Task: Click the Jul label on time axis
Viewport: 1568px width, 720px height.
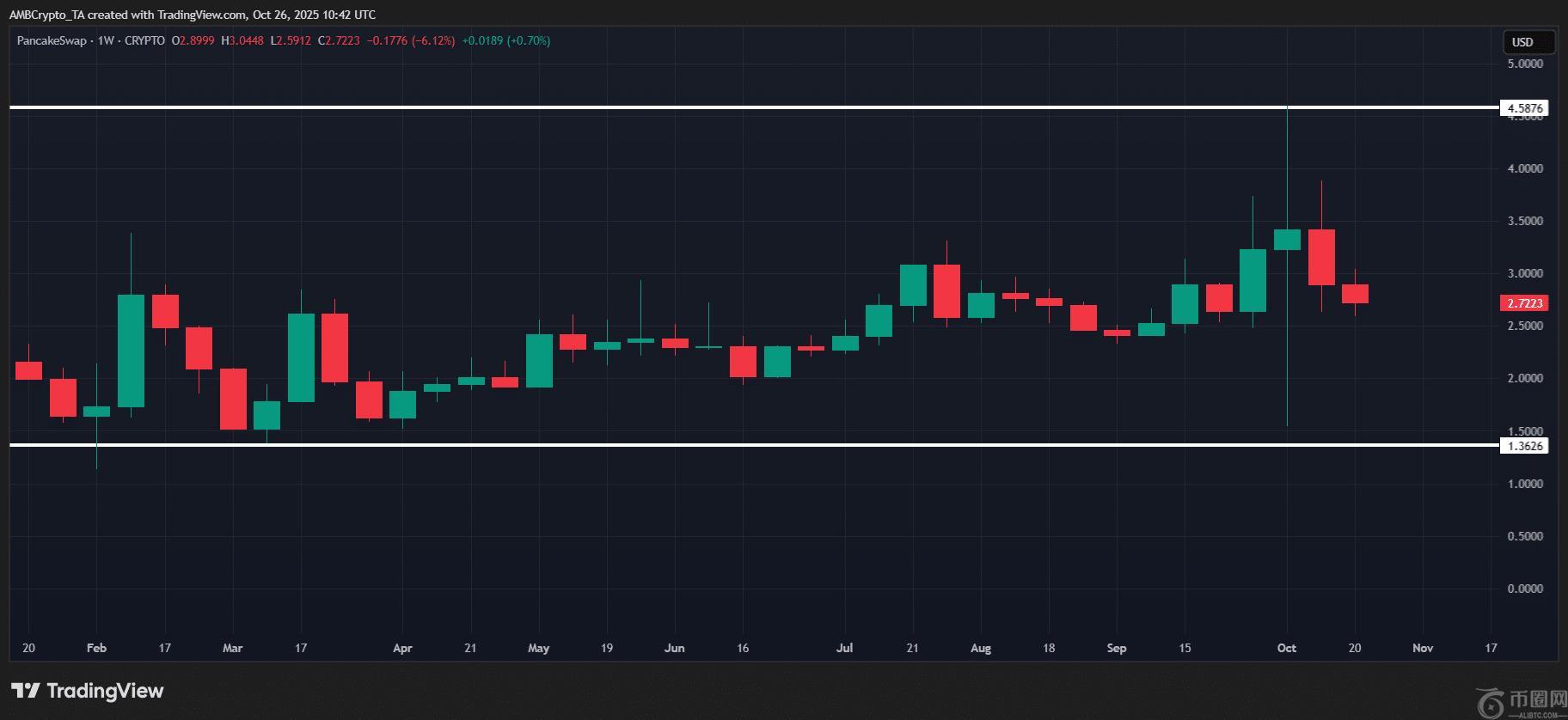Action: (x=844, y=648)
